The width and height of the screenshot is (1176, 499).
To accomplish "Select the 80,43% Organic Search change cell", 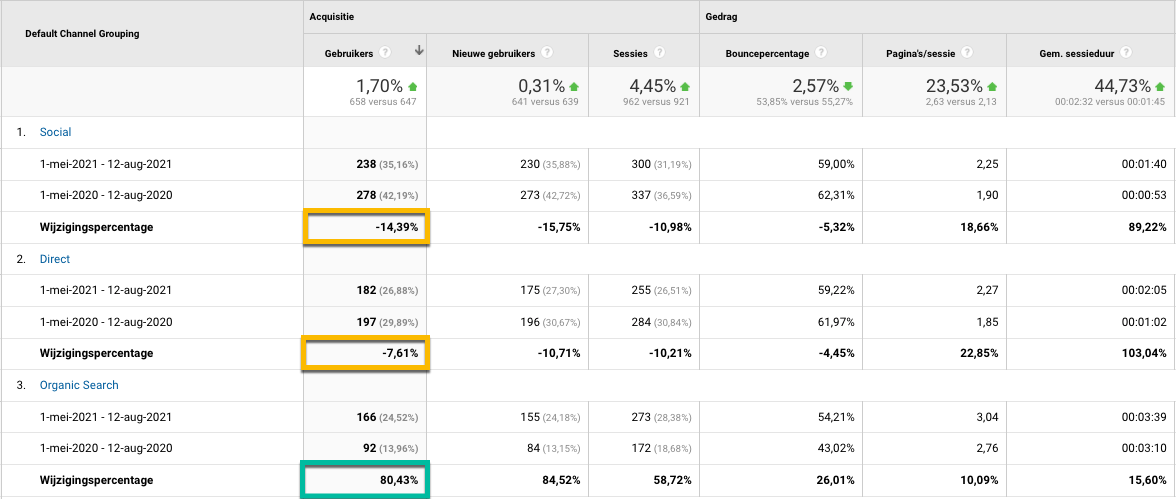I will click(366, 480).
